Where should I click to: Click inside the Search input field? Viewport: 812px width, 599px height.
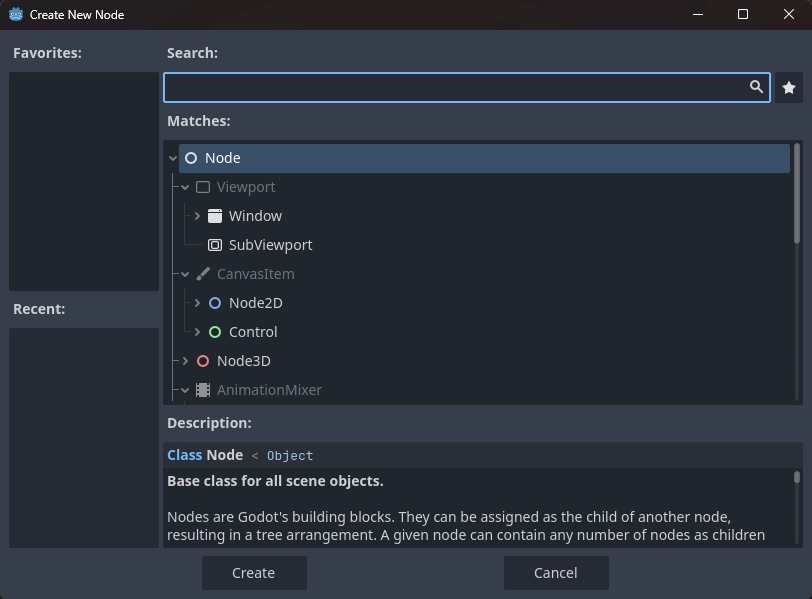coord(450,87)
